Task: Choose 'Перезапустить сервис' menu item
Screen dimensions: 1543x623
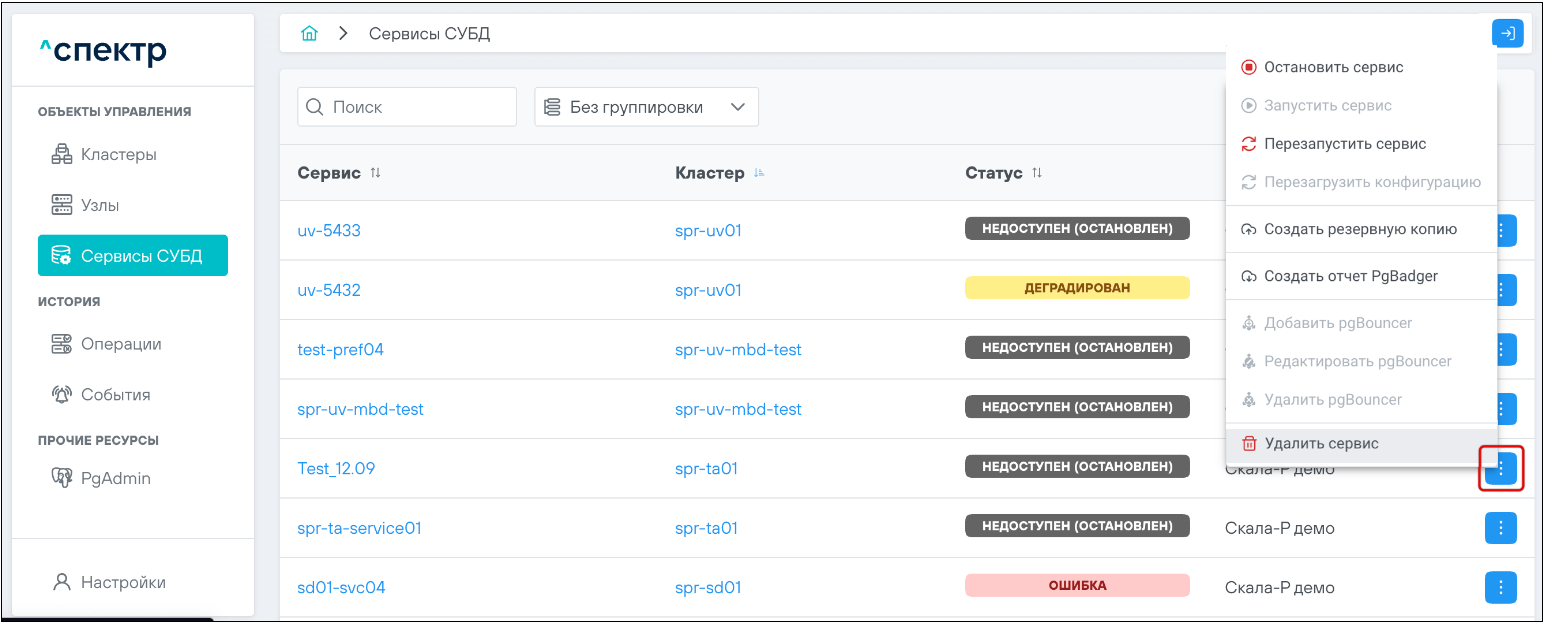Action: tap(1344, 144)
